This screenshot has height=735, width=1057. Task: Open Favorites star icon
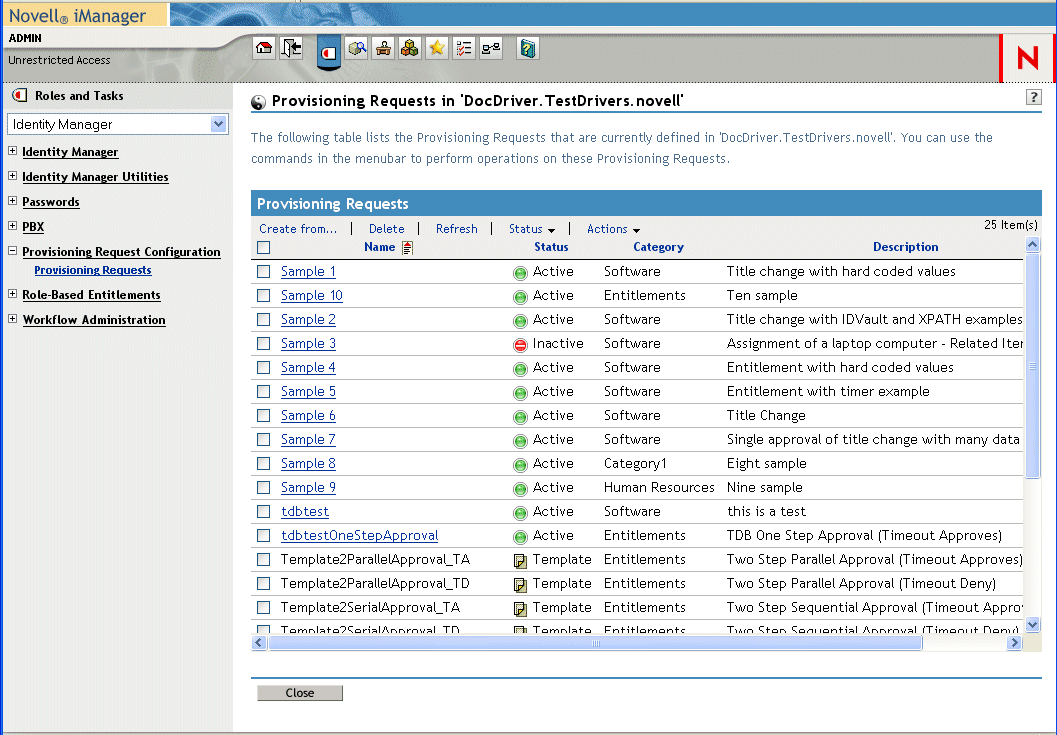coord(437,48)
